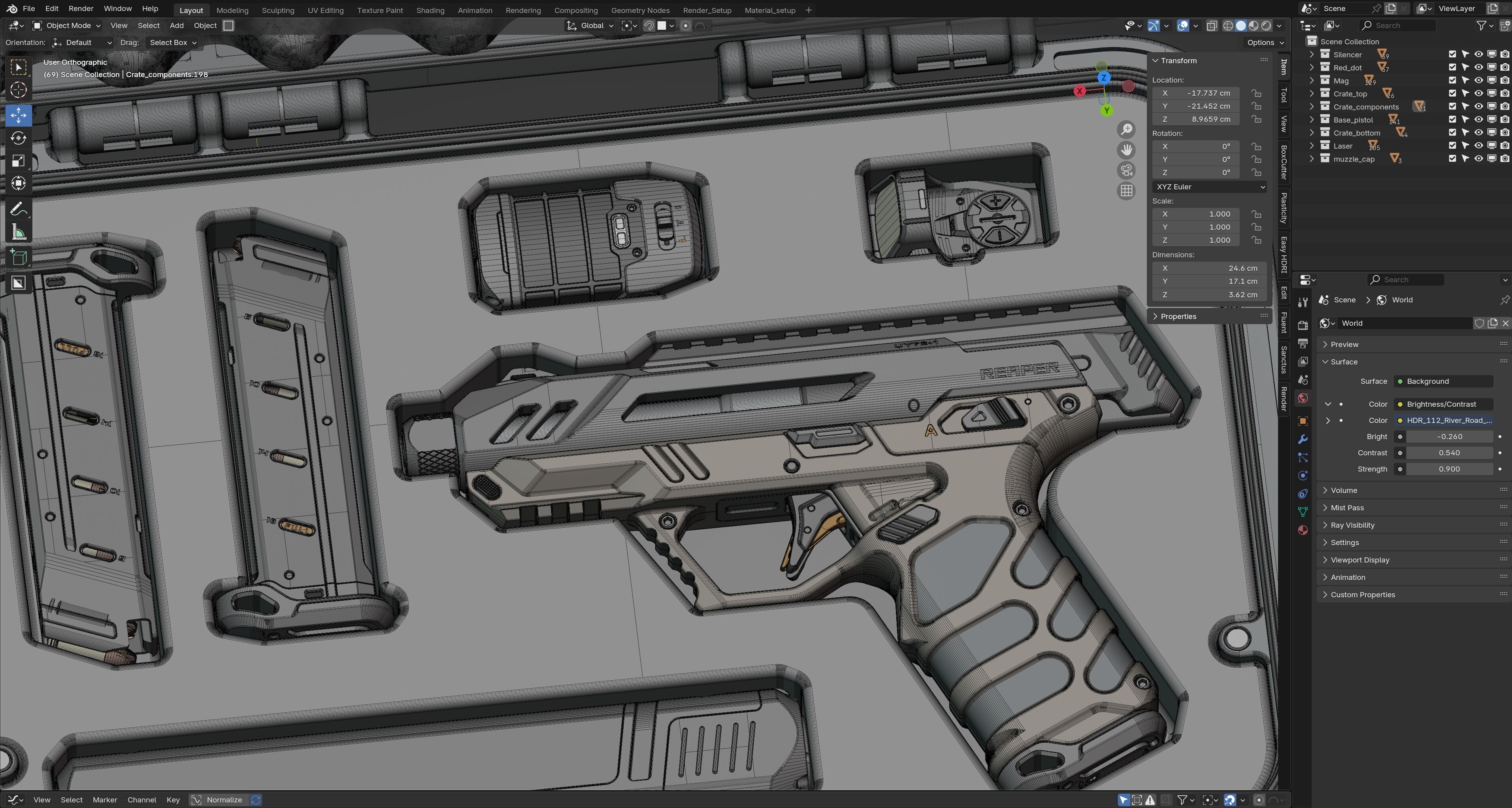This screenshot has width=1512, height=808.
Task: Select the Add Cube tool
Action: pos(19,257)
